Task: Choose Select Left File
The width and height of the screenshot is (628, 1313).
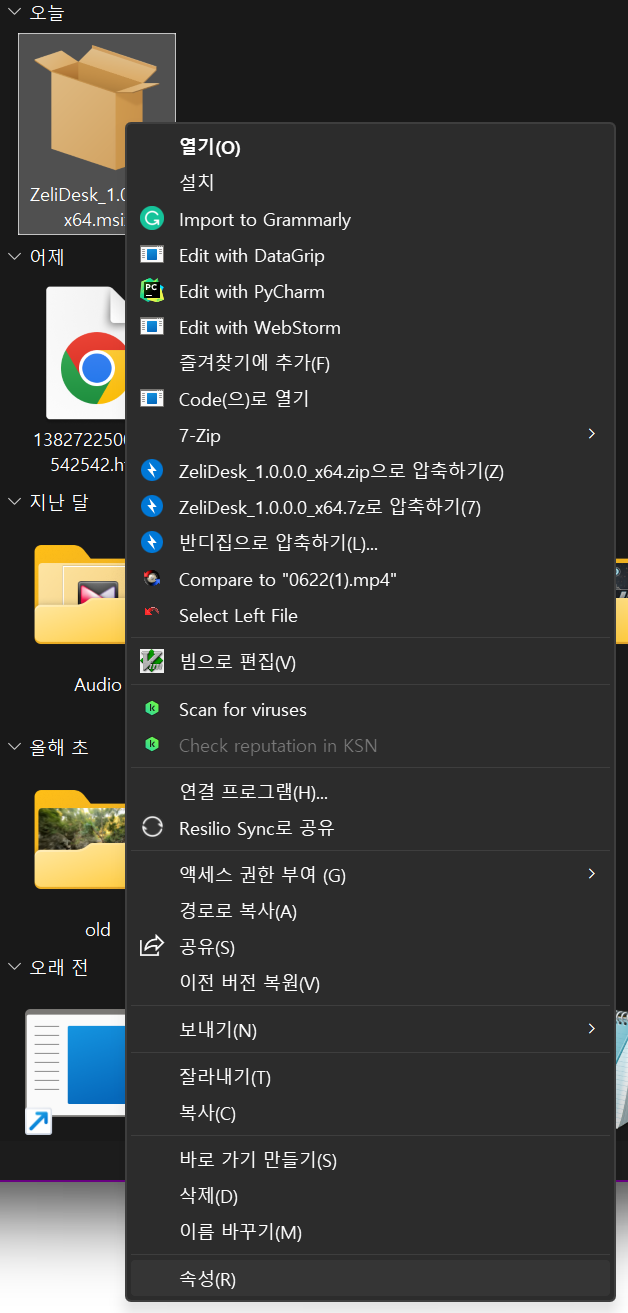Action: (x=370, y=615)
